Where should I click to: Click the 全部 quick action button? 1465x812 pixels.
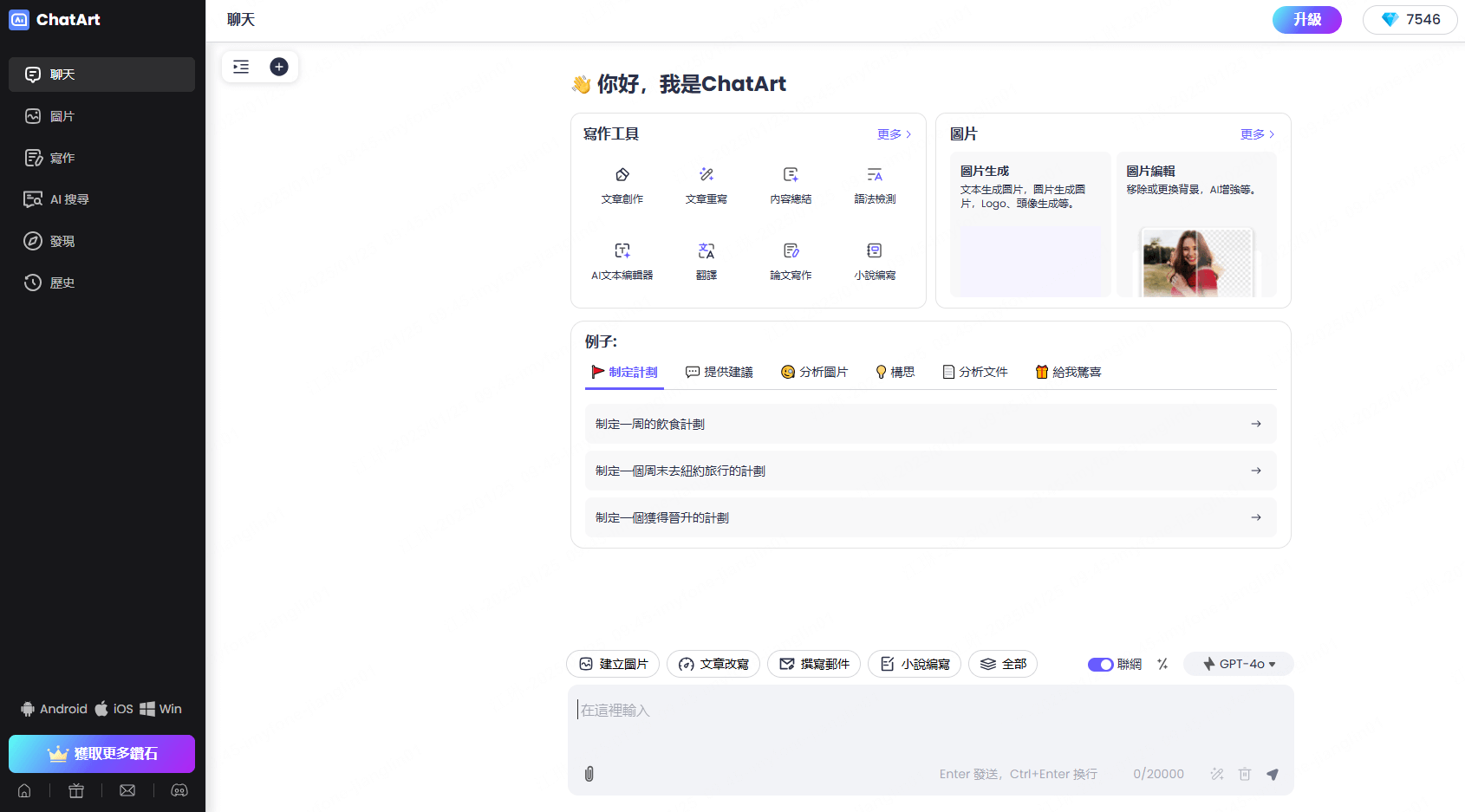pos(1003,664)
